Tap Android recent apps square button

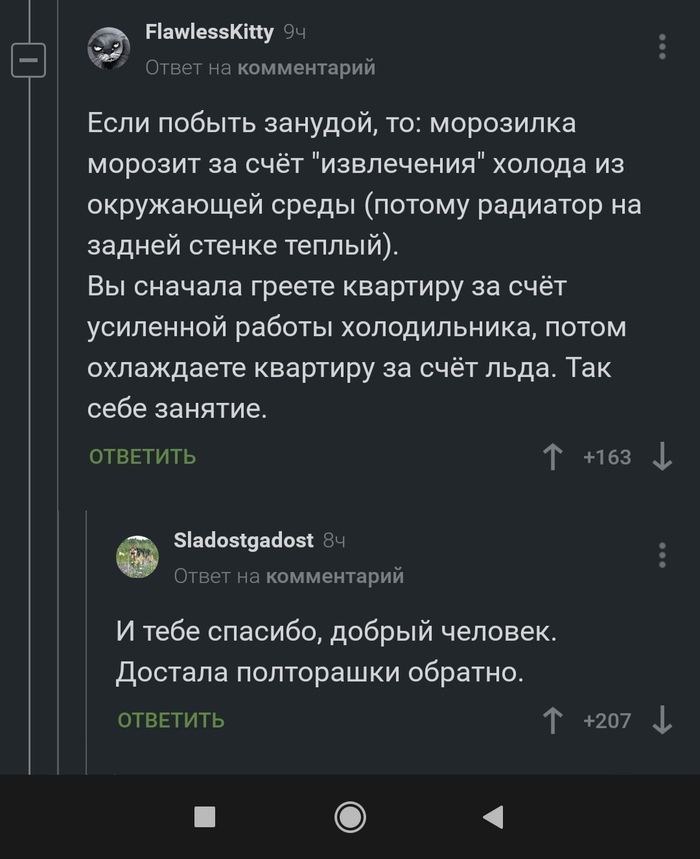click(x=205, y=817)
